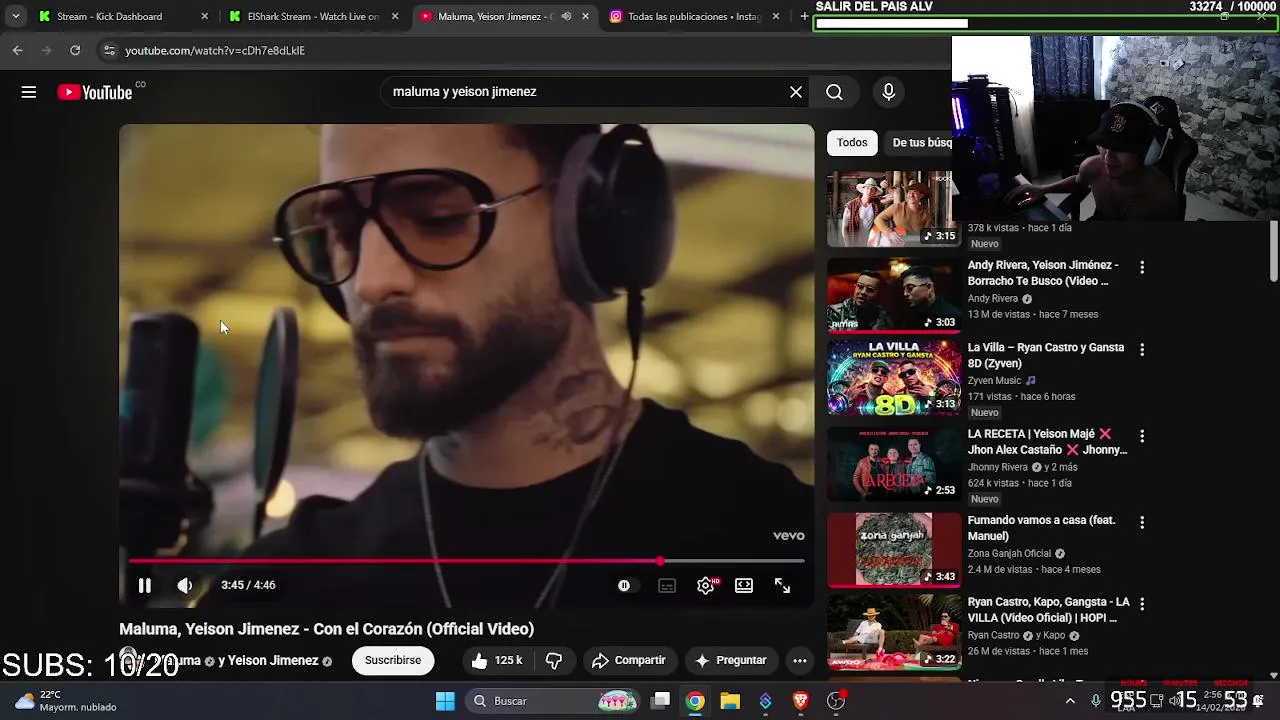Open options menu for Fumando vamos a casa

tap(1142, 522)
